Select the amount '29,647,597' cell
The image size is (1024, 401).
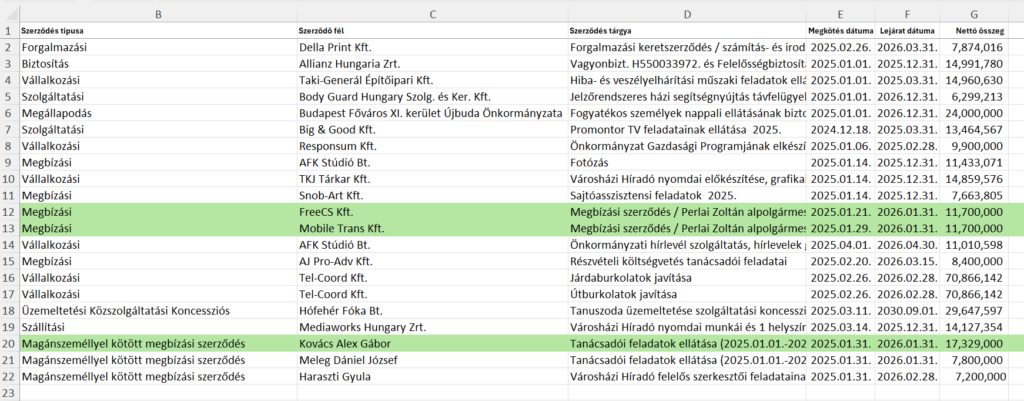974,311
